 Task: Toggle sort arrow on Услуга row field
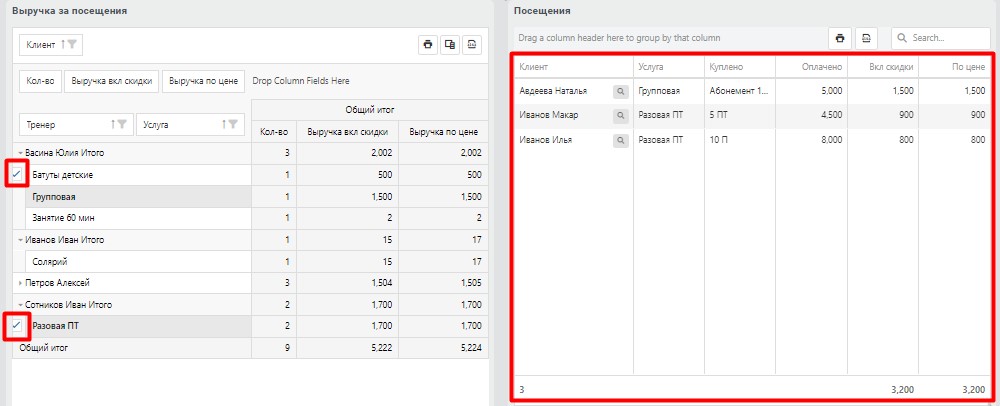(x=224, y=125)
